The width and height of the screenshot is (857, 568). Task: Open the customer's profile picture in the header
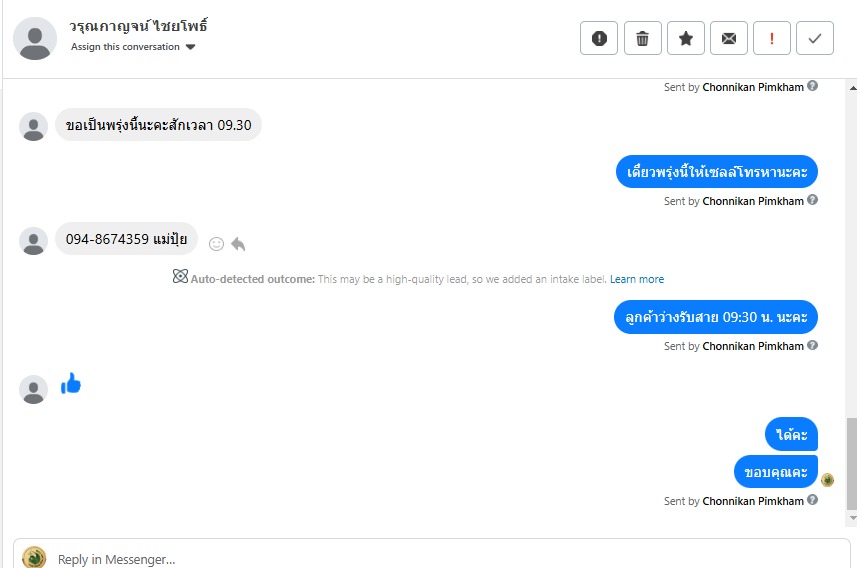pos(35,38)
